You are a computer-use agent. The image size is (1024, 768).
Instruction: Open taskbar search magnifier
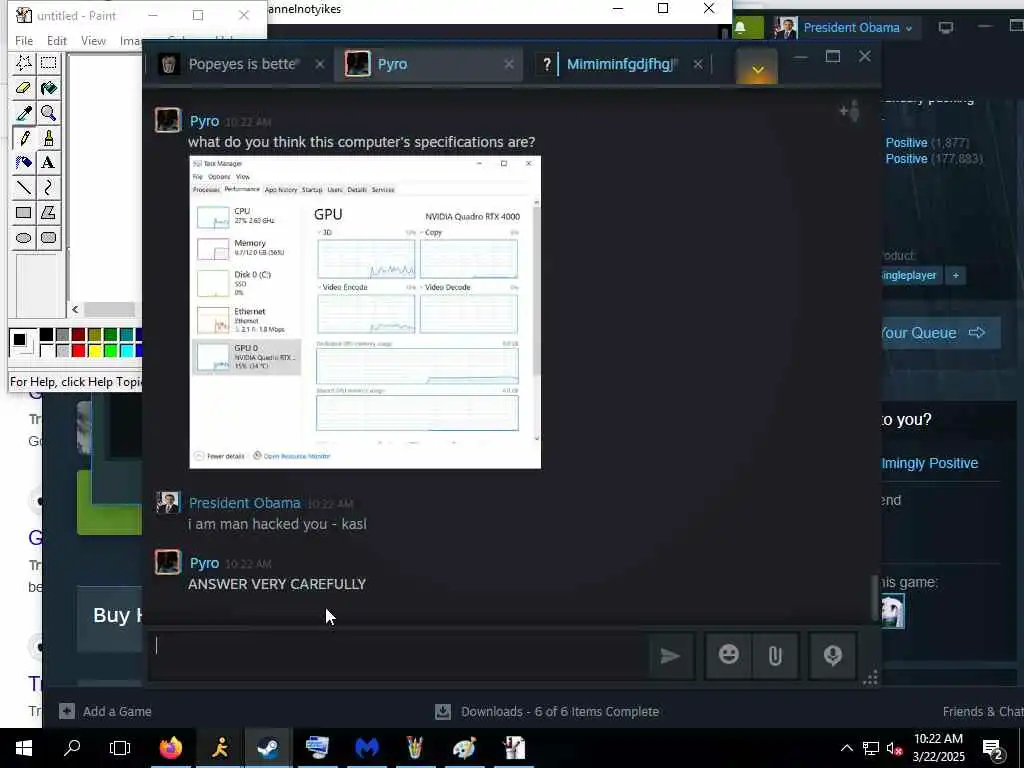tap(72, 748)
